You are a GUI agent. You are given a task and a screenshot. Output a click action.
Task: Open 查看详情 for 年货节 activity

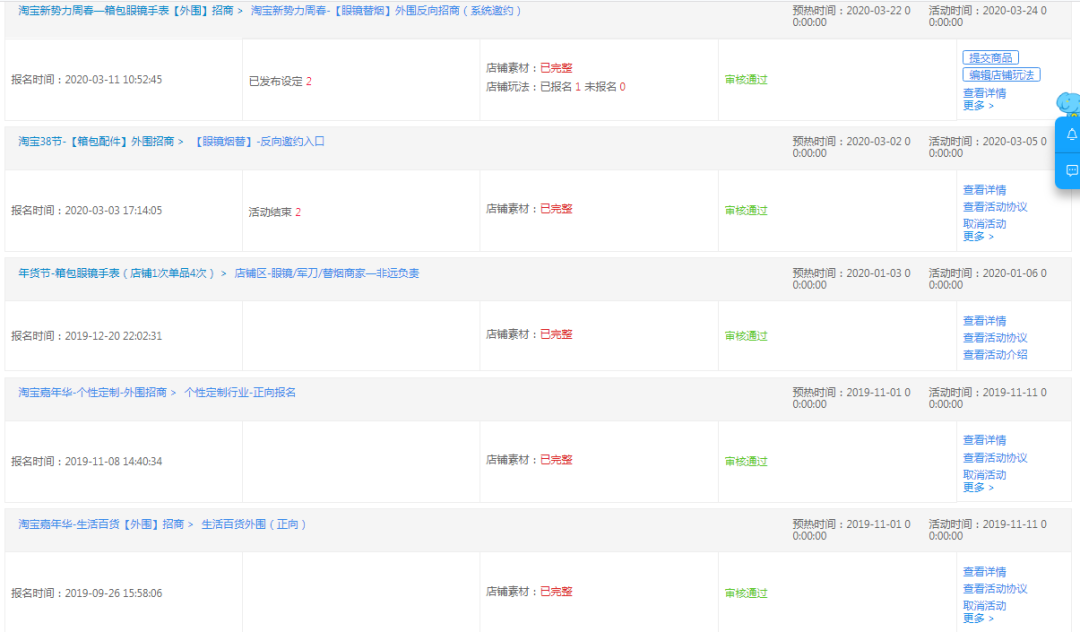(x=984, y=321)
